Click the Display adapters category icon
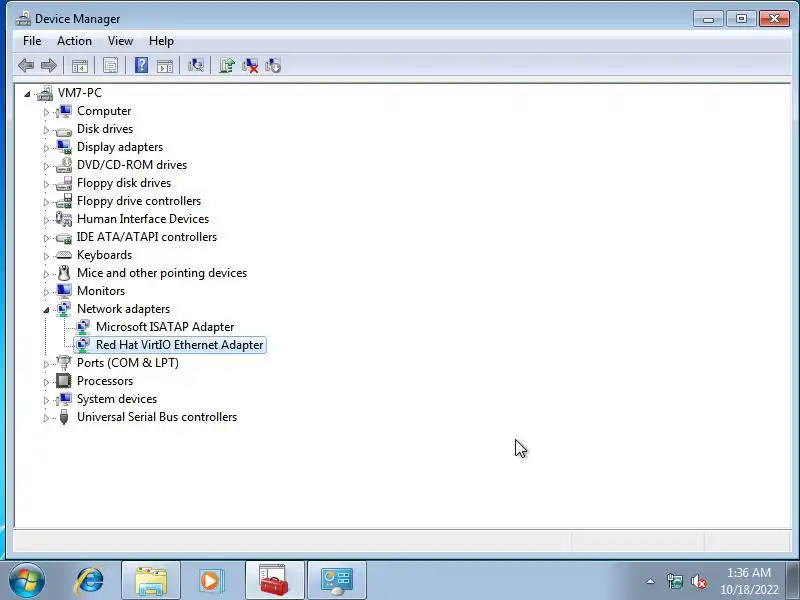800x600 pixels. [64, 147]
